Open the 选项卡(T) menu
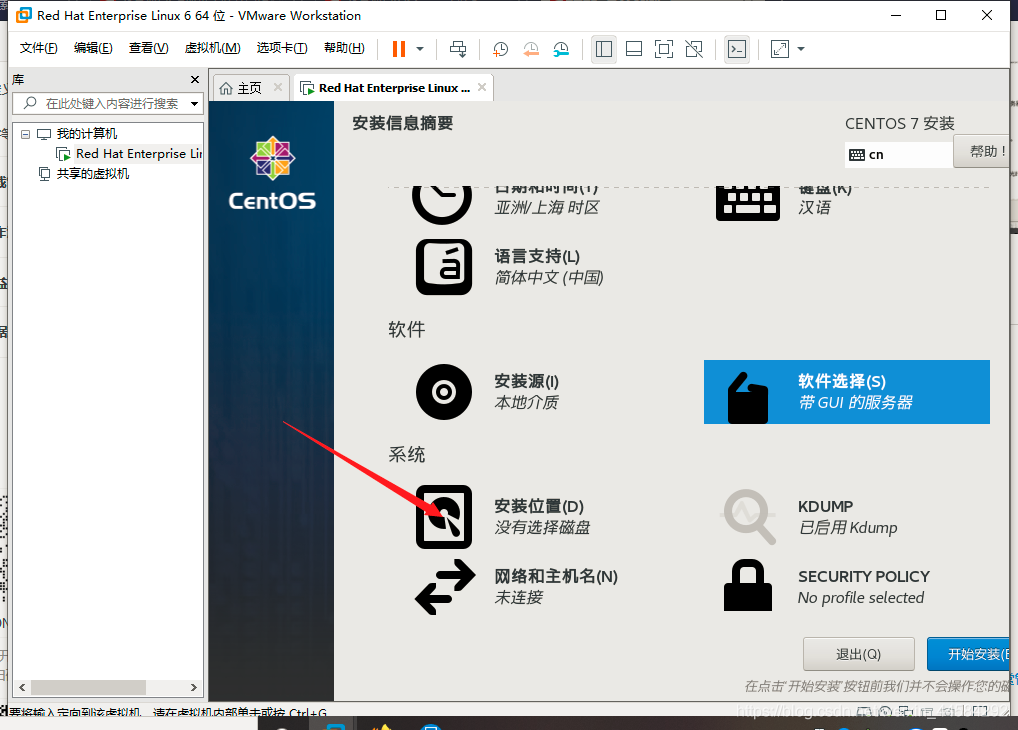The image size is (1018, 730). 282,48
